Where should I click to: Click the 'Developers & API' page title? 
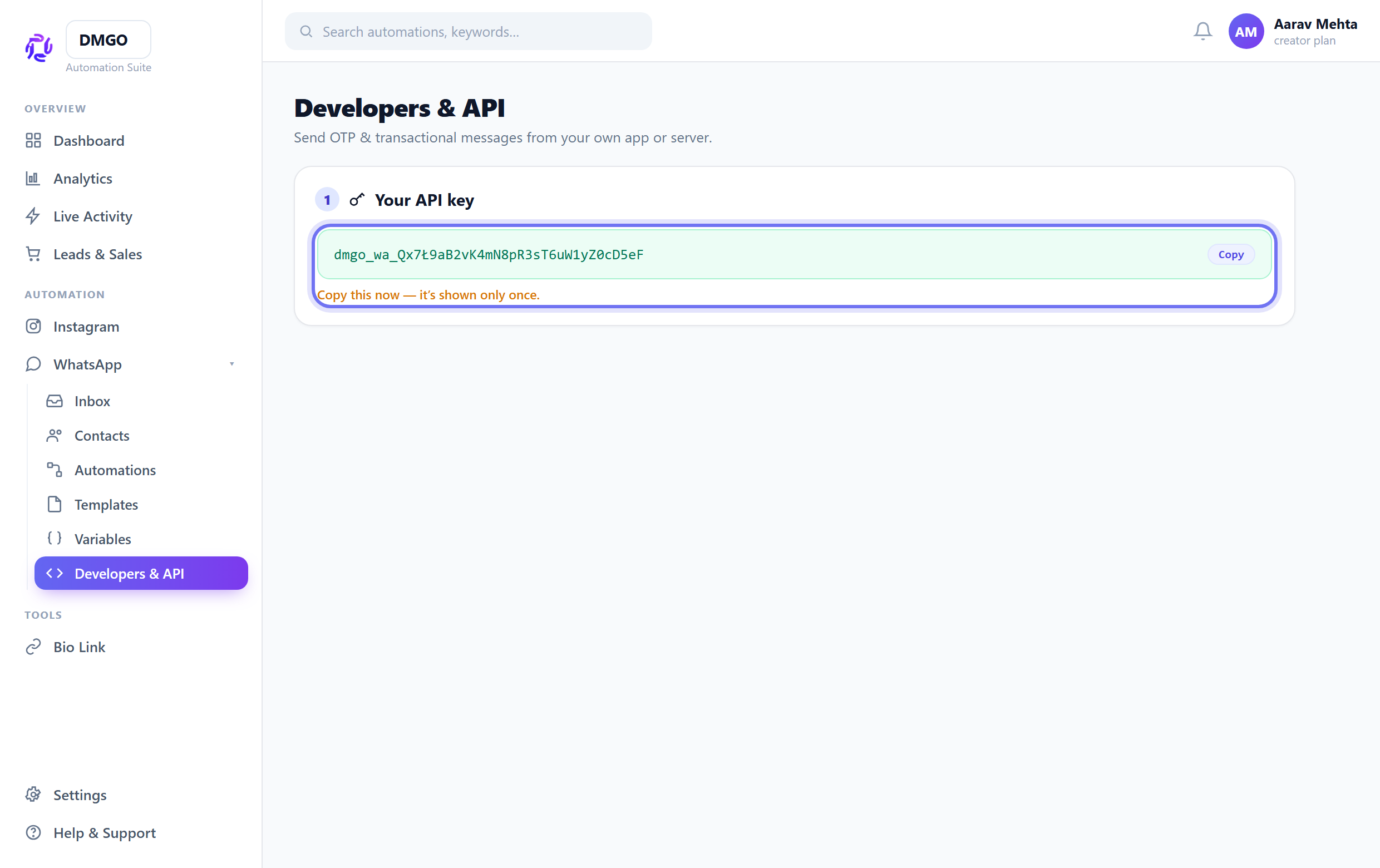click(x=400, y=108)
